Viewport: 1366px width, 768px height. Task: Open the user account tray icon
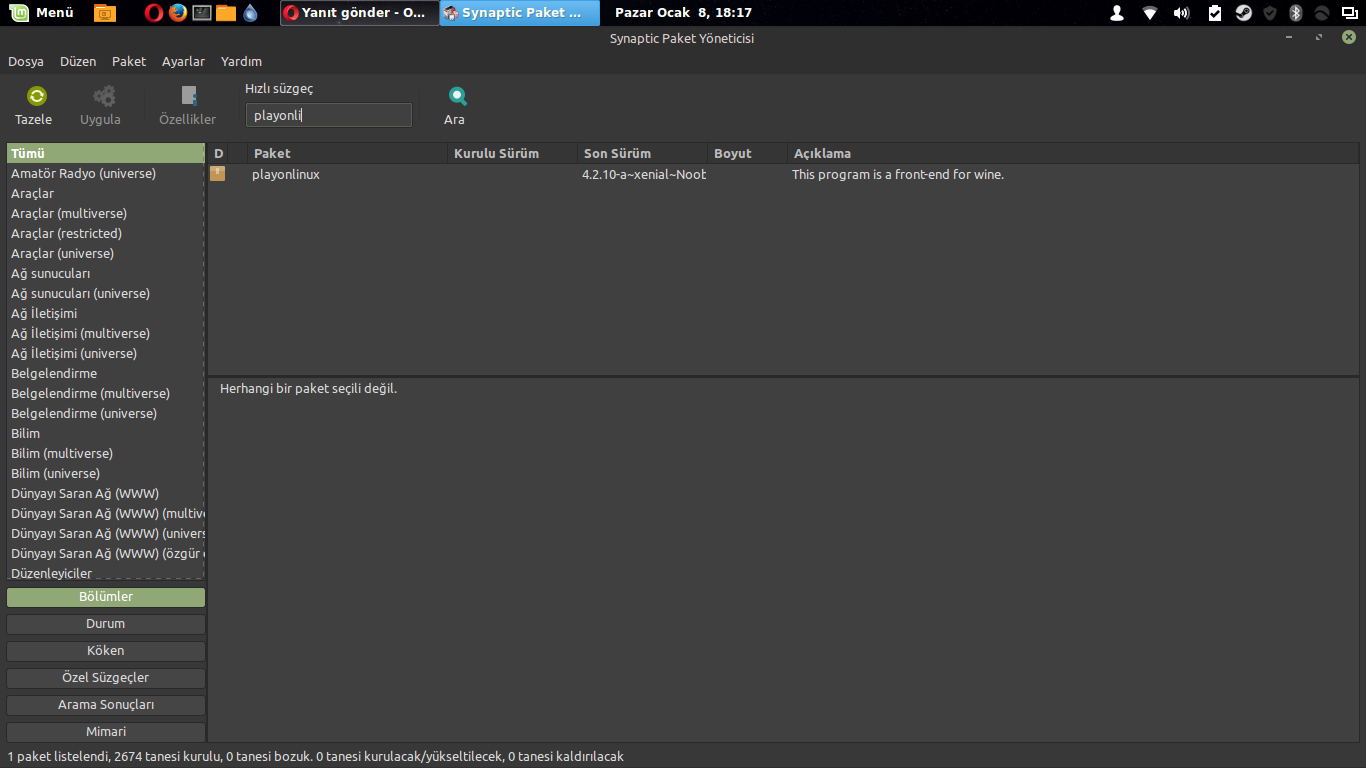(1117, 13)
